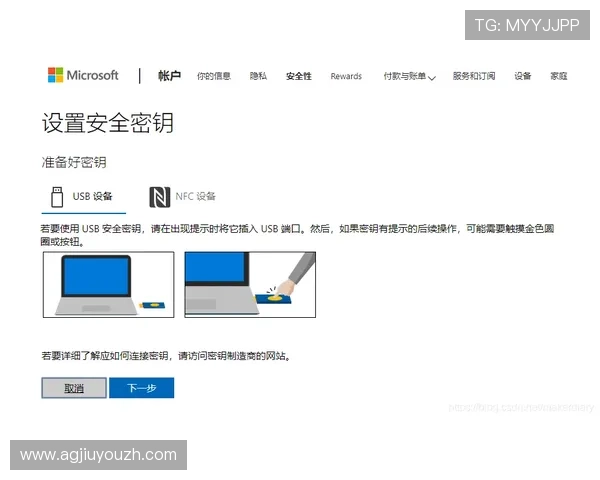Click the laptop with USB key illustration
The image size is (600, 480).
point(109,284)
